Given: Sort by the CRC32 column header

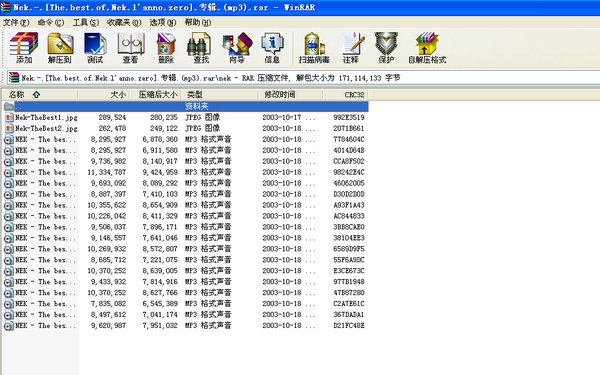Looking at the screenshot, I should click(346, 95).
